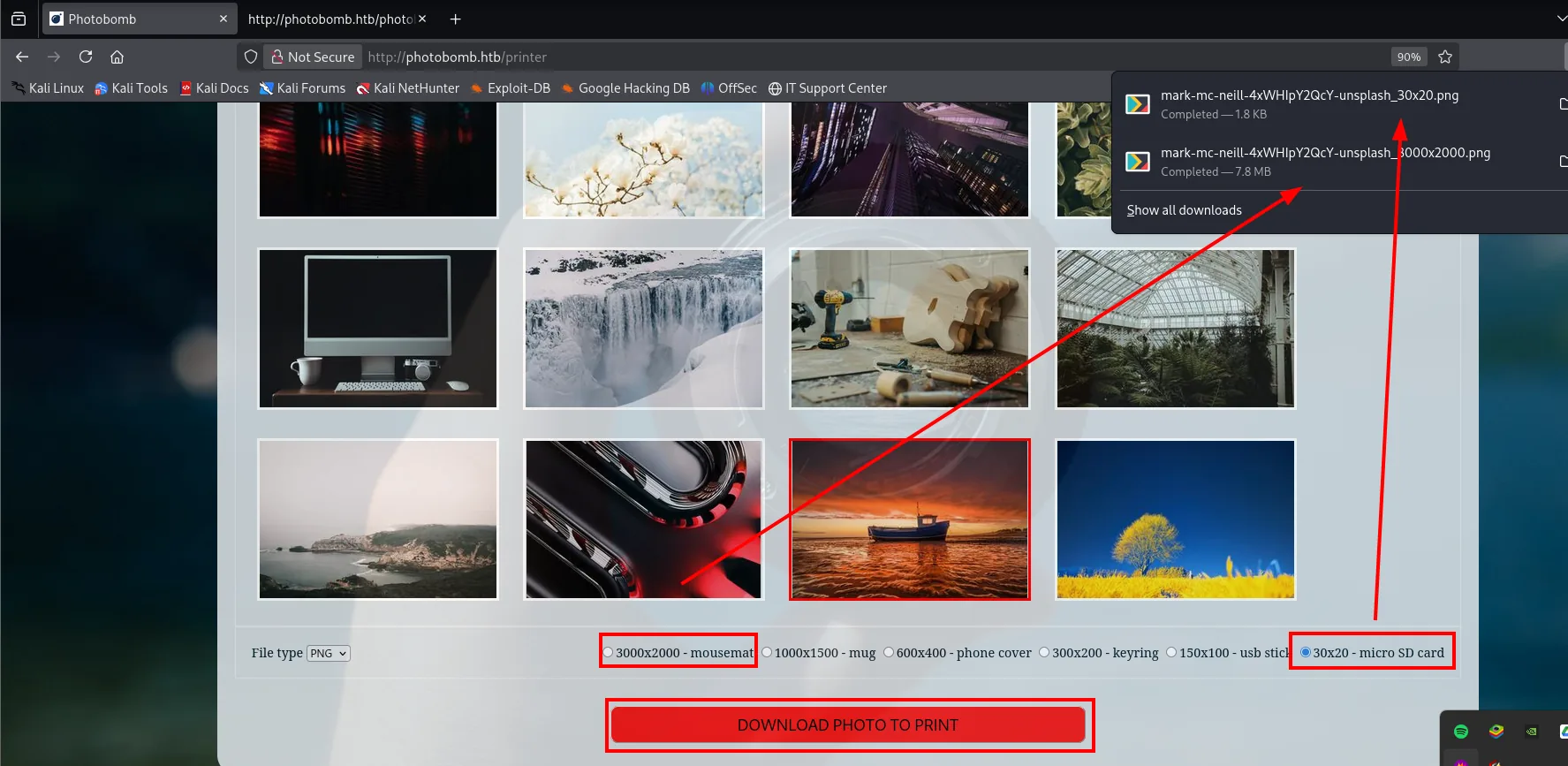Go back using the back arrow
The image size is (1568, 766).
(x=22, y=57)
